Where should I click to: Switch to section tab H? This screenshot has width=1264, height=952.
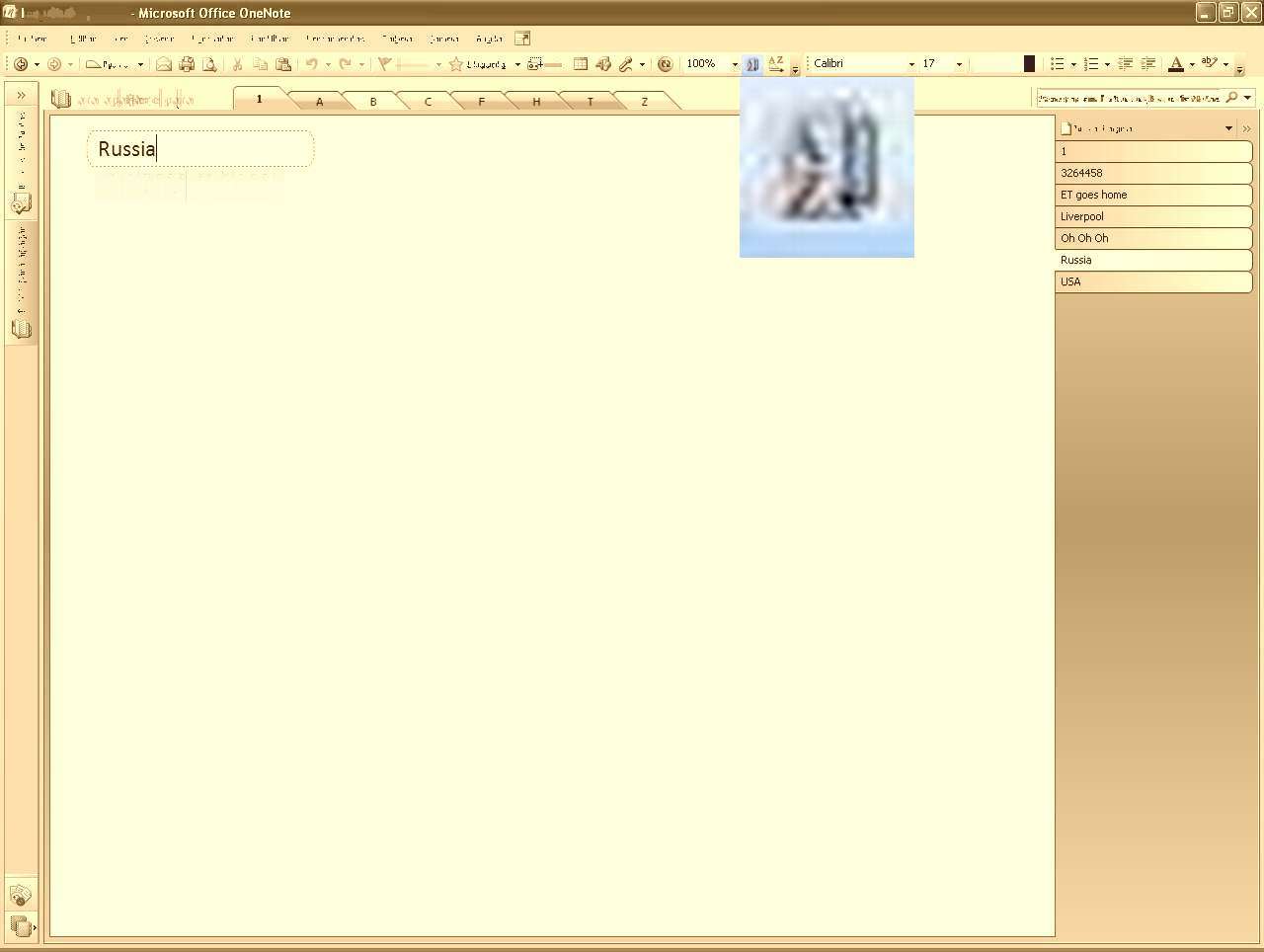[536, 102]
